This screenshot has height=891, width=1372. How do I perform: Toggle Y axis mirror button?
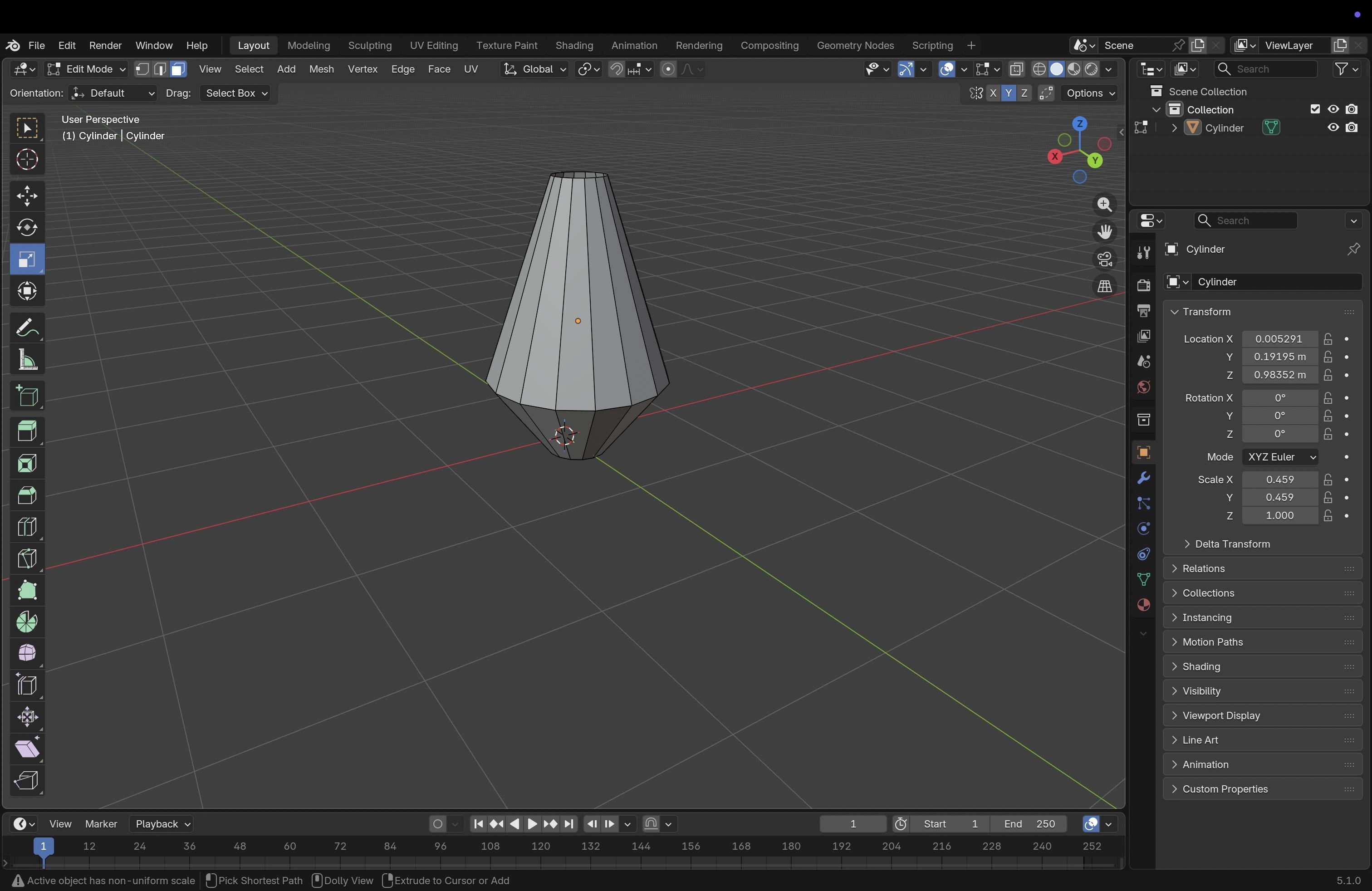click(x=1008, y=93)
